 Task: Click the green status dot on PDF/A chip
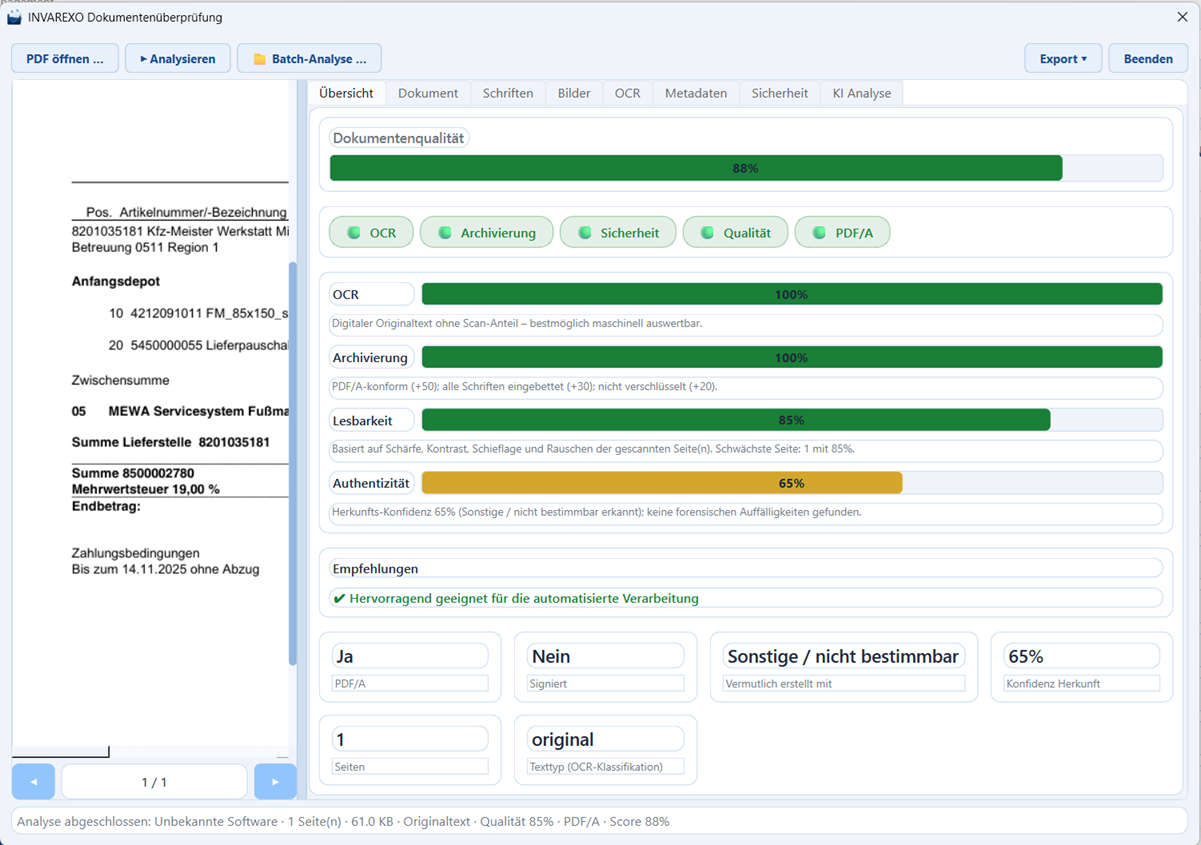click(x=820, y=233)
